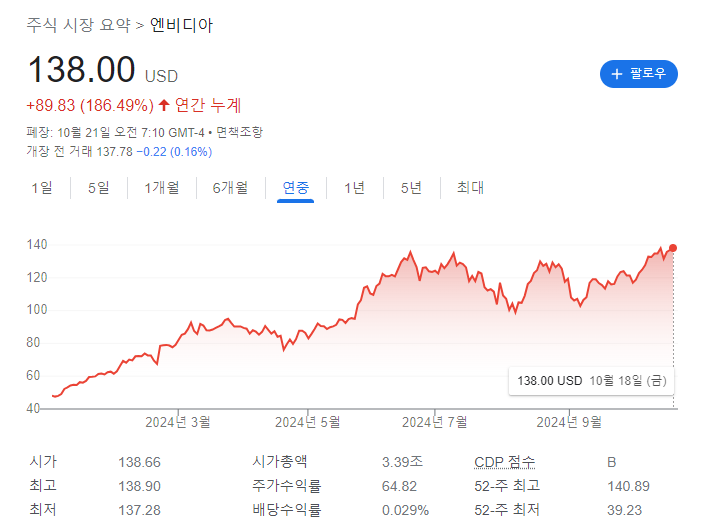Click the CDP score value B

pyautogui.click(x=611, y=462)
